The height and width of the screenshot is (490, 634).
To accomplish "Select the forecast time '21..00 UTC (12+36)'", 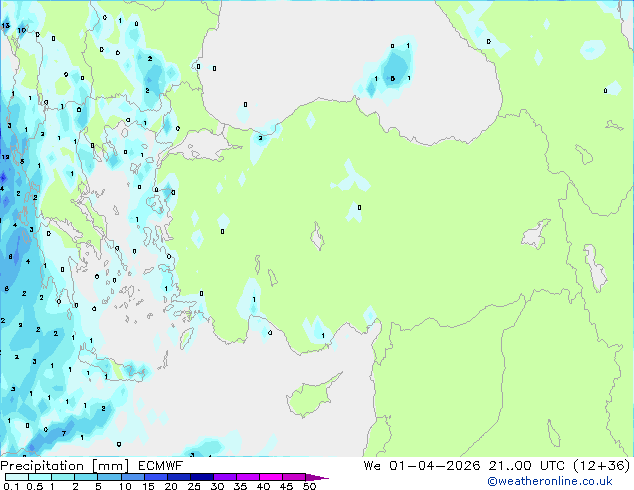I will [559, 466].
